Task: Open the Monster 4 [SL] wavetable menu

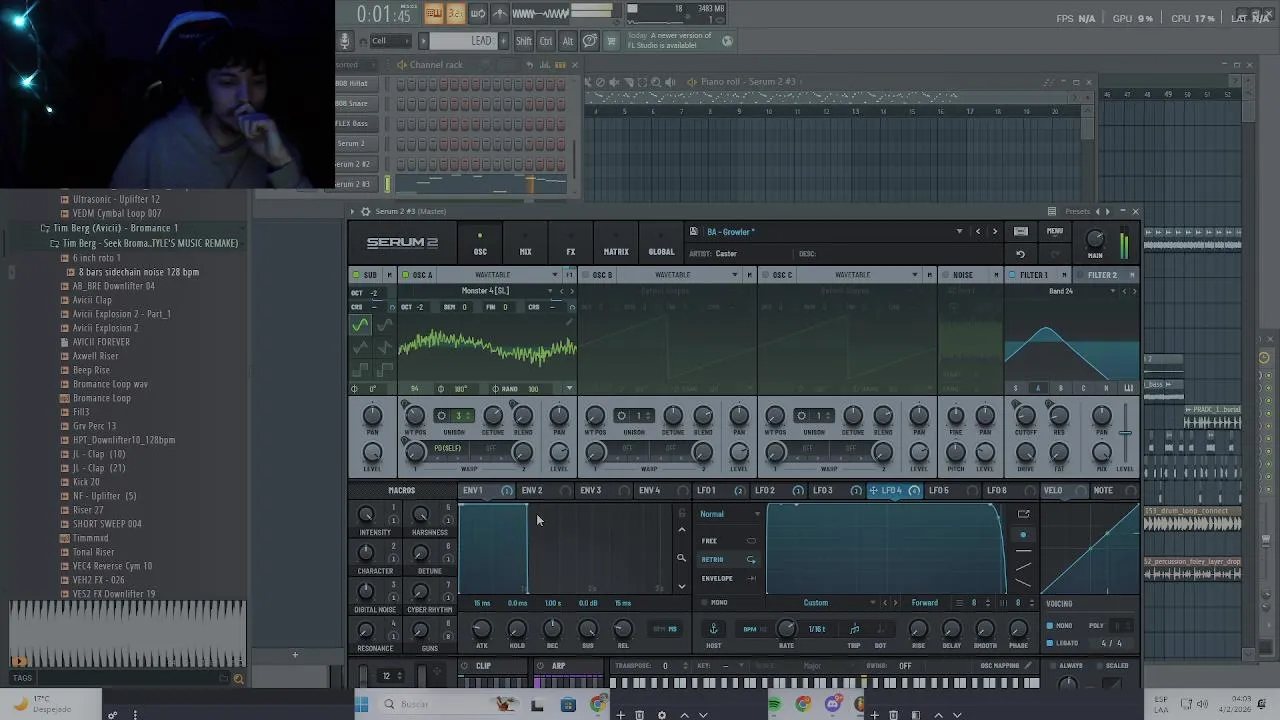Action: (486, 291)
